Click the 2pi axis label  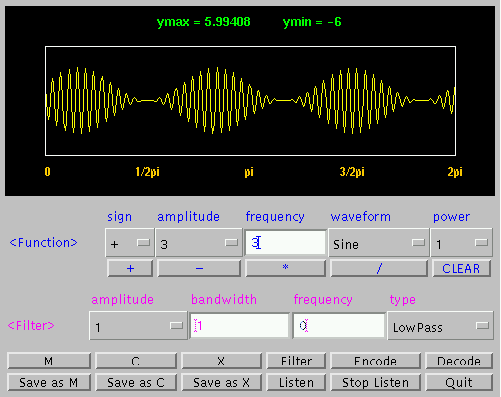(x=455, y=172)
